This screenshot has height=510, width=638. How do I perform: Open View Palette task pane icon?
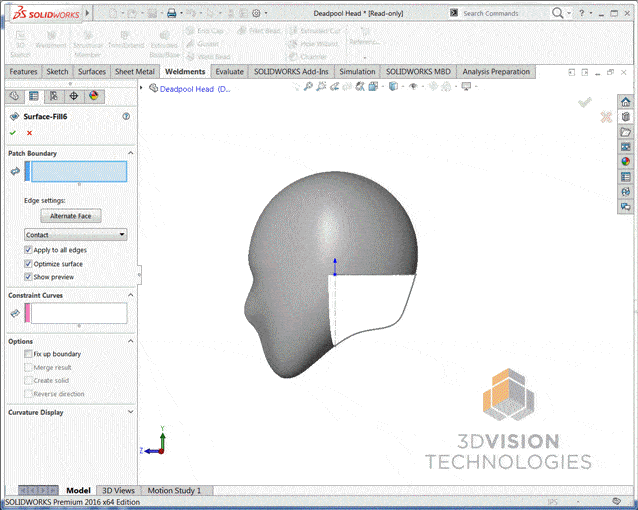625,147
